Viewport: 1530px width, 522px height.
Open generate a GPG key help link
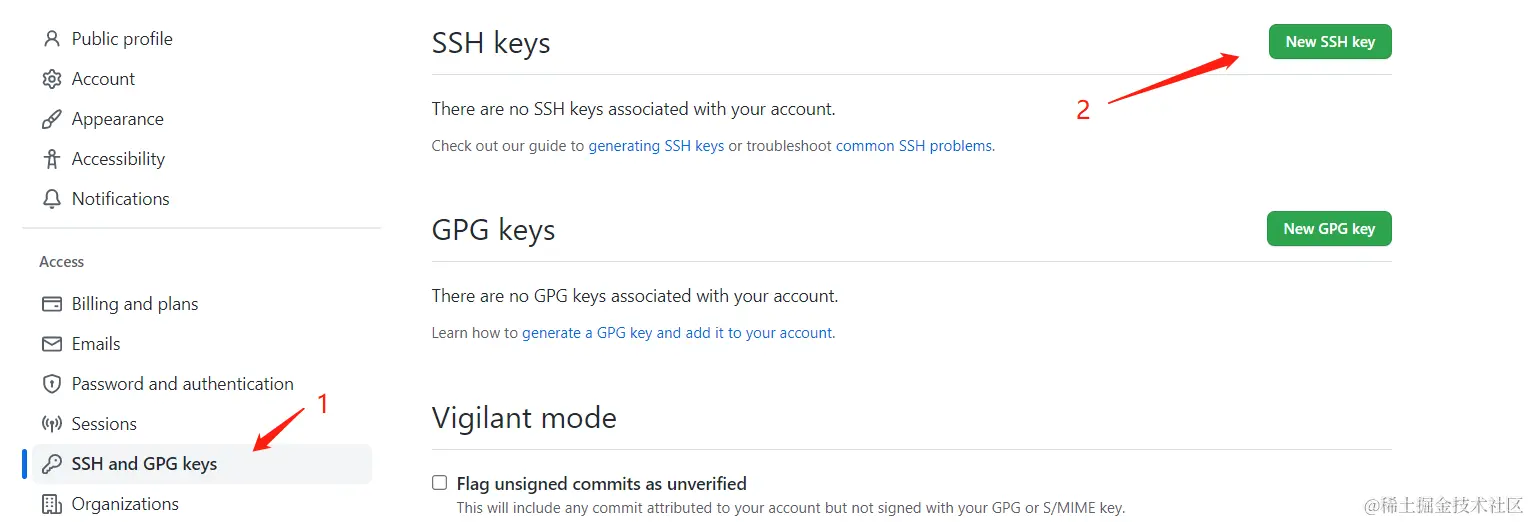(x=677, y=333)
